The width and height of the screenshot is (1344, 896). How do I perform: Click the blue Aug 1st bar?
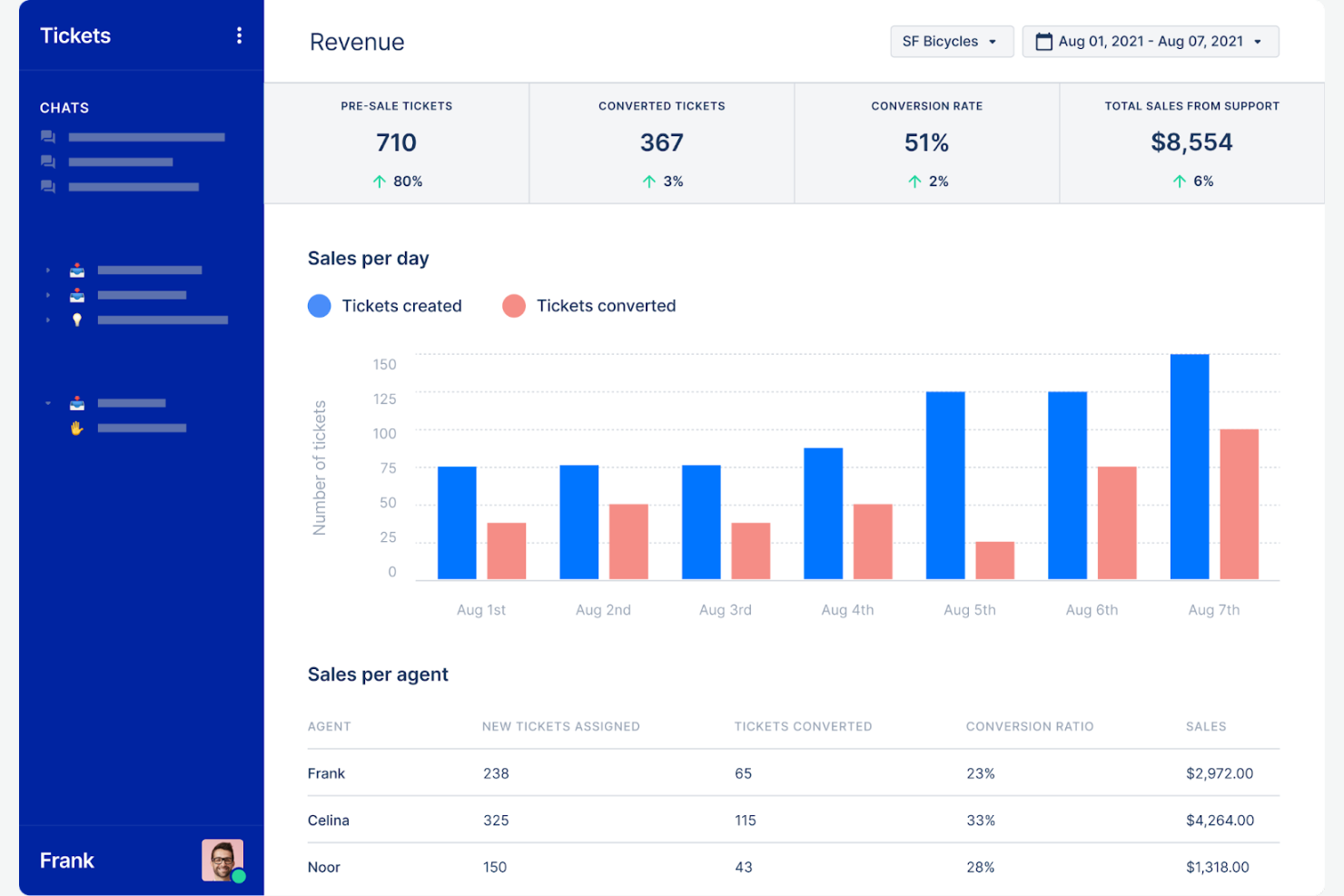point(457,523)
